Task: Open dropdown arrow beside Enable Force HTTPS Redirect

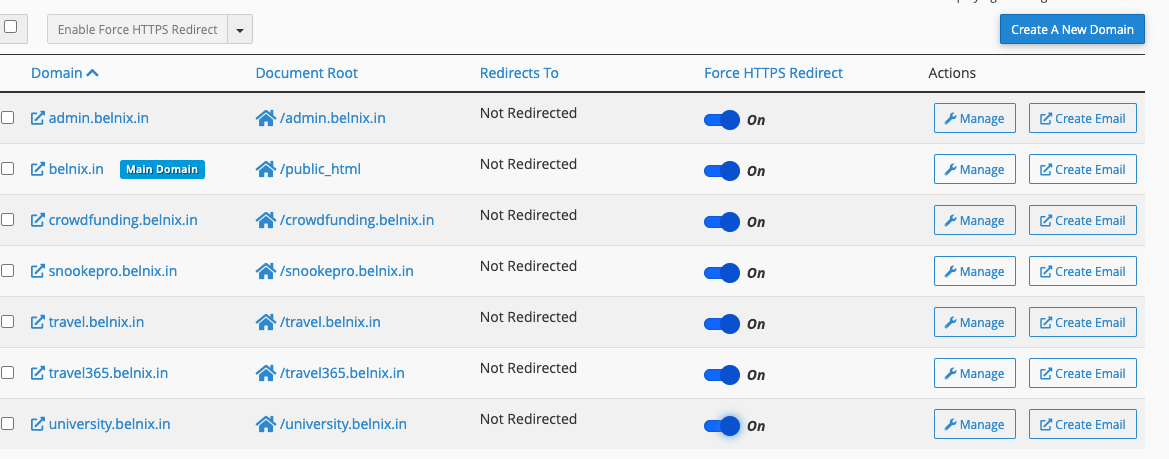Action: 240,30
